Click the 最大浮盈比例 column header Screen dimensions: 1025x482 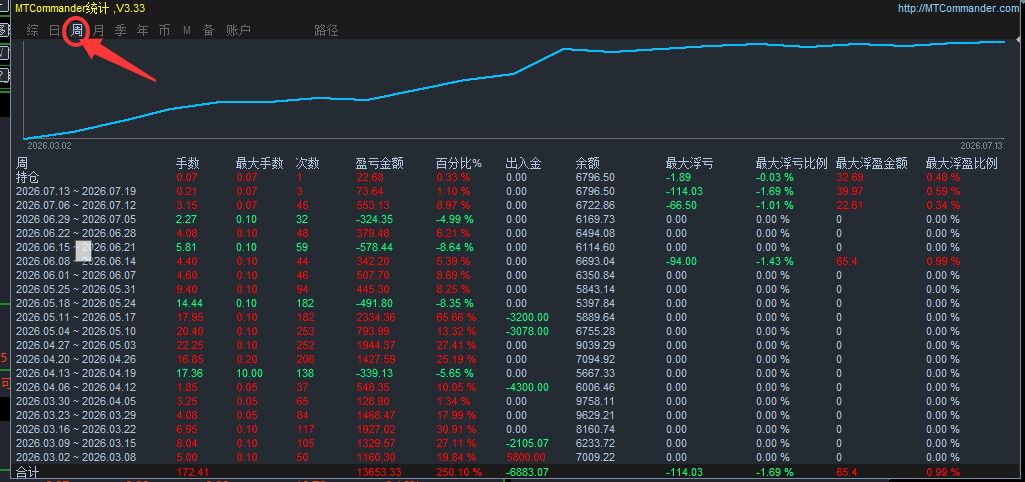tap(962, 164)
